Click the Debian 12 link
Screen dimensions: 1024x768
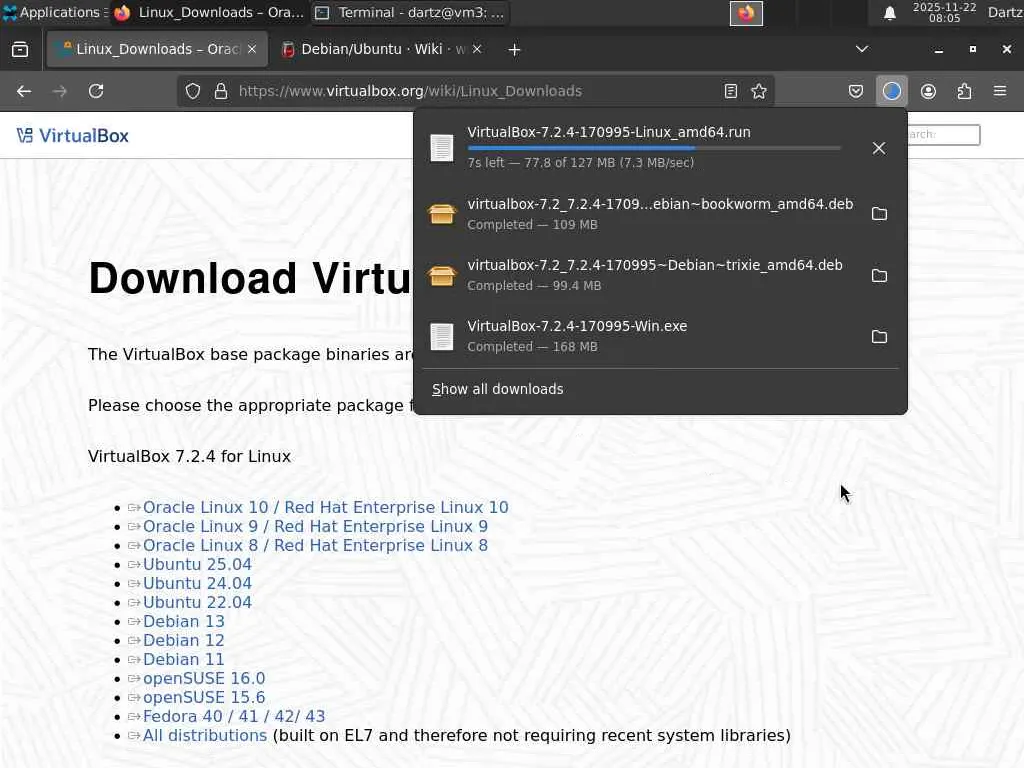pyautogui.click(x=184, y=640)
